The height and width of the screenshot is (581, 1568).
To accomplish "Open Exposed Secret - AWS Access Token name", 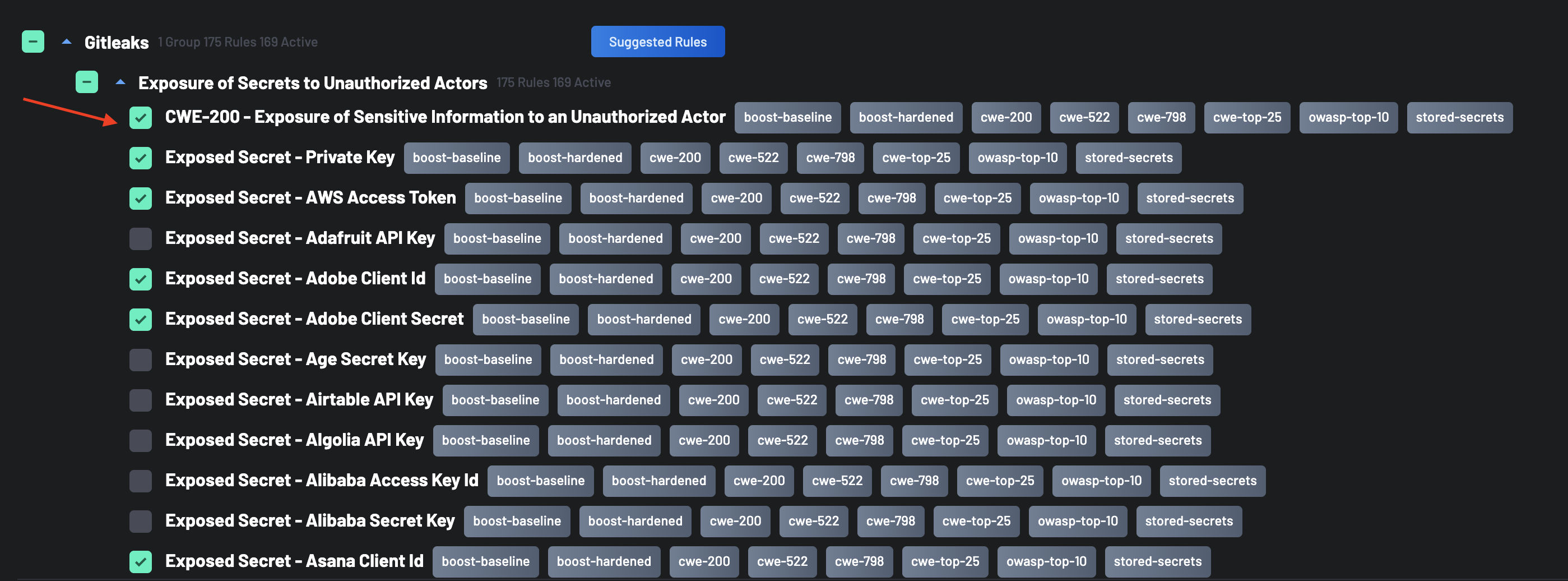I will point(310,197).
